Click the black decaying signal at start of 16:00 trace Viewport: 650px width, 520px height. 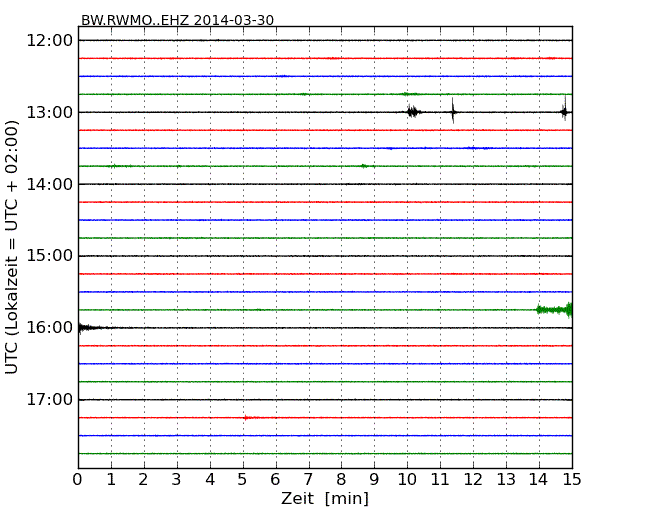[89, 328]
